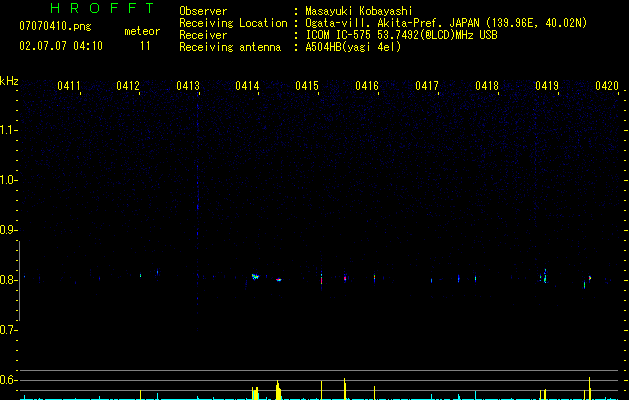This screenshot has width=629, height=400.
Task: Click the meteor echo just after 0414
Action: click(255, 276)
